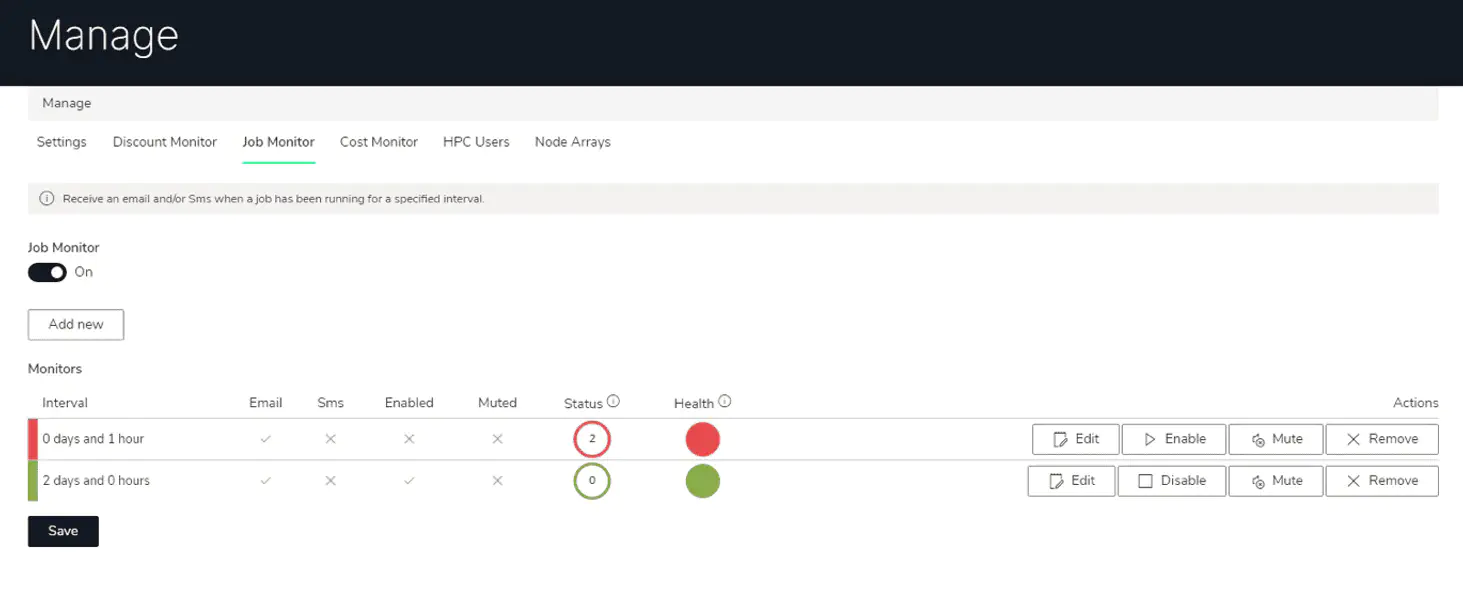
Task: Click the Status column info icon
Action: click(x=613, y=402)
